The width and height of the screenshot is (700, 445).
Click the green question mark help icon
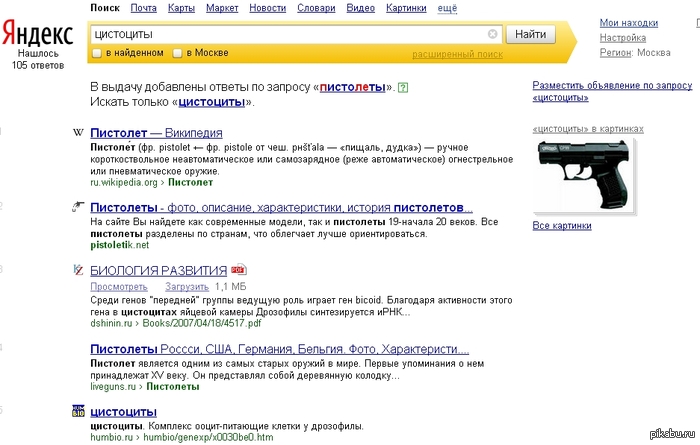coord(403,87)
